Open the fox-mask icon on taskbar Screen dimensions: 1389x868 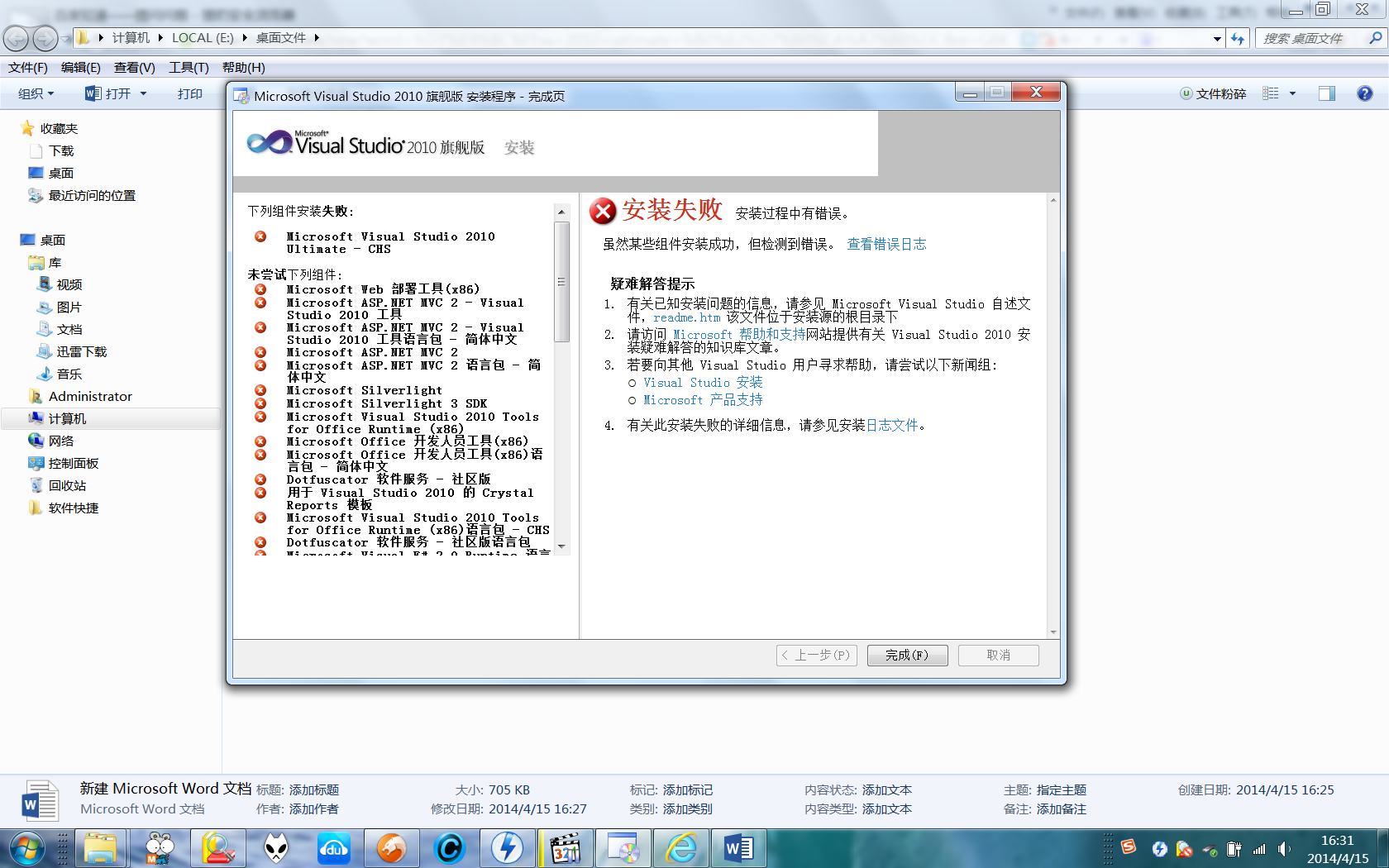[x=276, y=848]
